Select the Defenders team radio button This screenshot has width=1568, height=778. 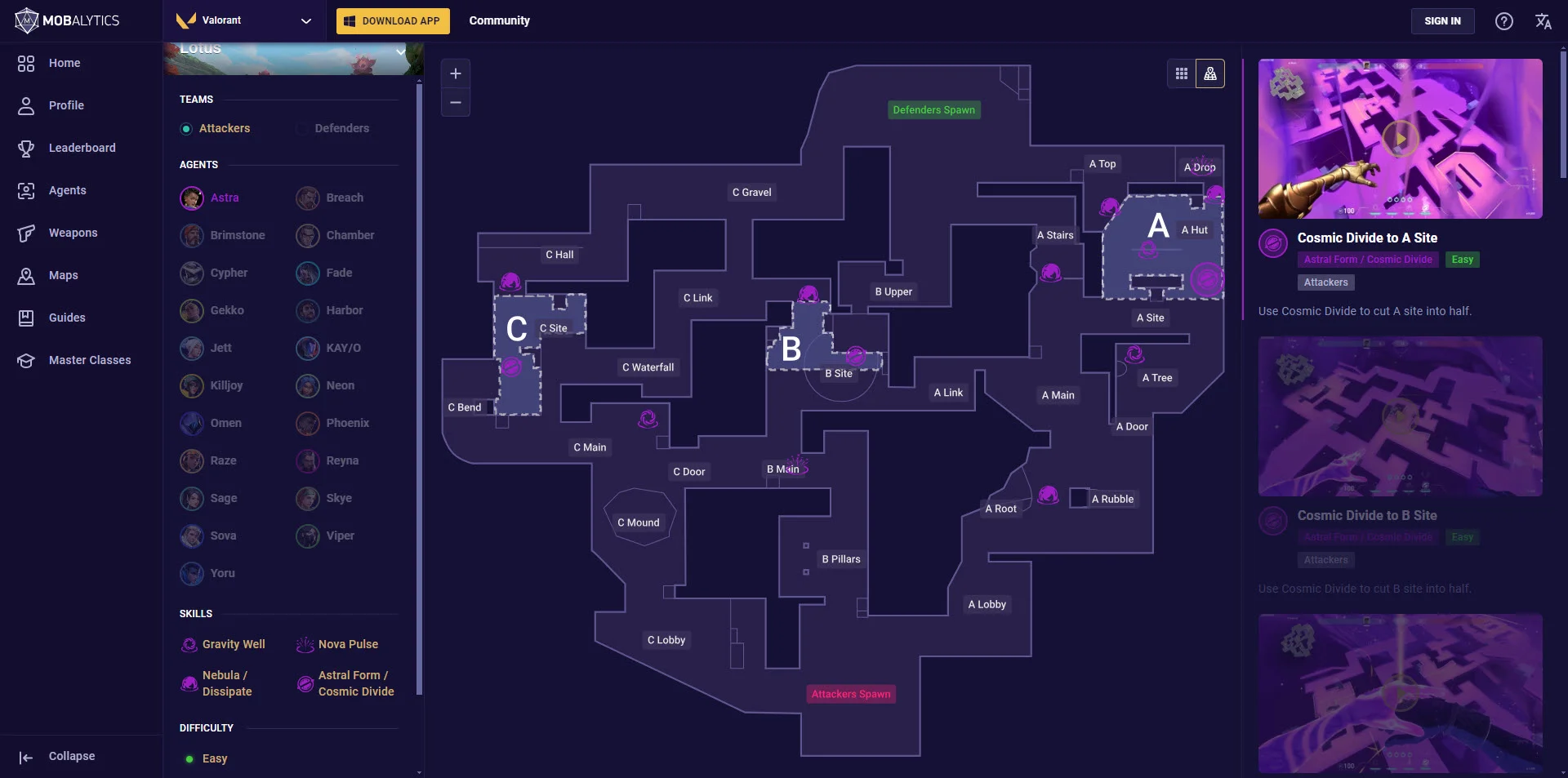[x=302, y=129]
